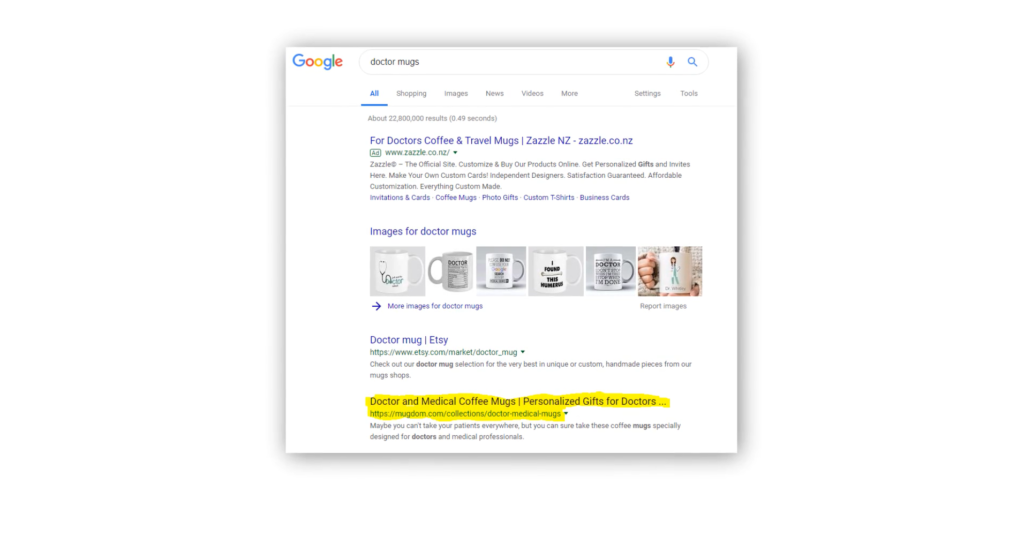Expand the zazzle.co.nz ad URL dropdown arrow
The height and width of the screenshot is (537, 1024).
pos(455,153)
